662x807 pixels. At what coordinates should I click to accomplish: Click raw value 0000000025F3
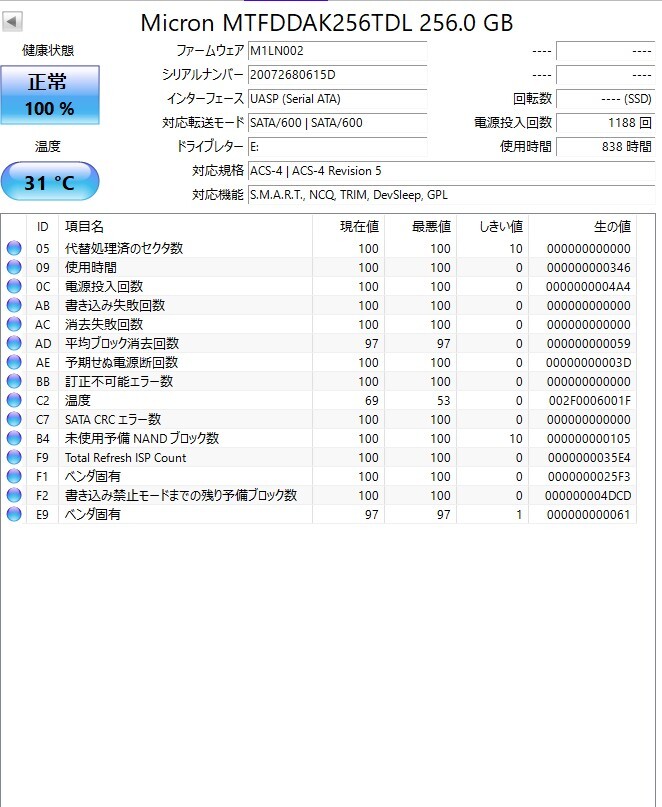pos(589,477)
